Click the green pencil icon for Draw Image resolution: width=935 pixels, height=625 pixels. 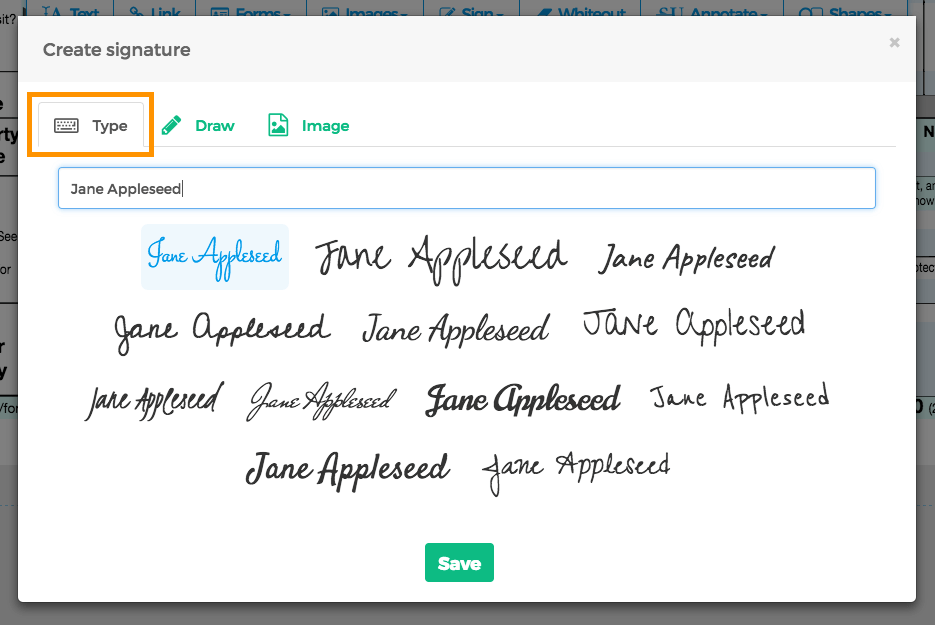(172, 125)
